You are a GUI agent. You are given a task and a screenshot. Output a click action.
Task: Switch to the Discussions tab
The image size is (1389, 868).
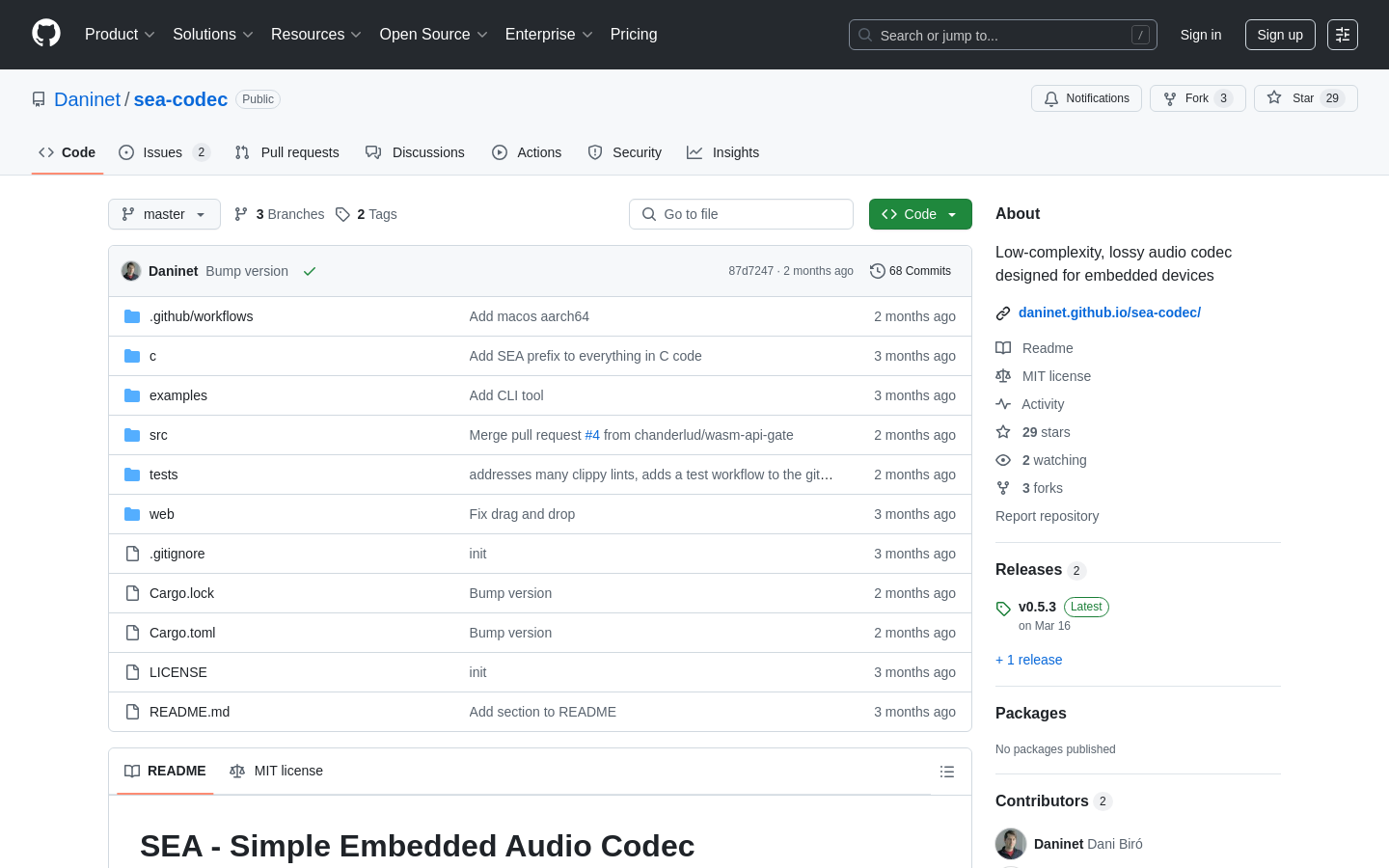tap(415, 152)
